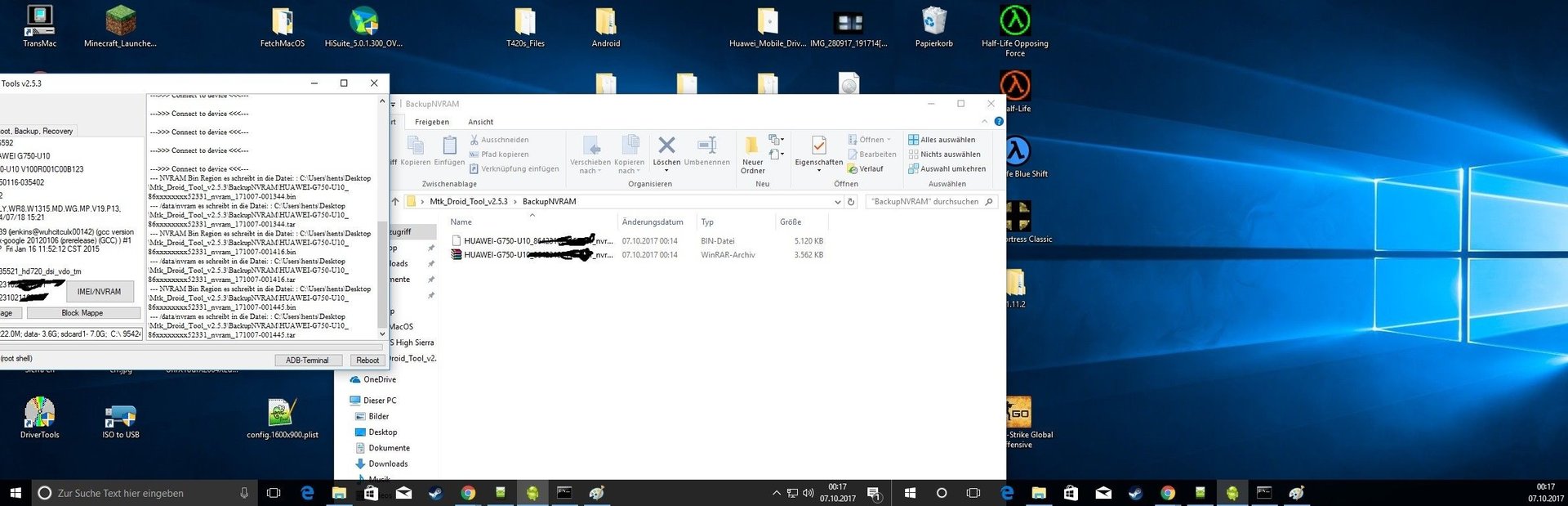Image resolution: width=1568 pixels, height=506 pixels.
Task: Select Dokumente in the navigation pane
Action: point(382,448)
